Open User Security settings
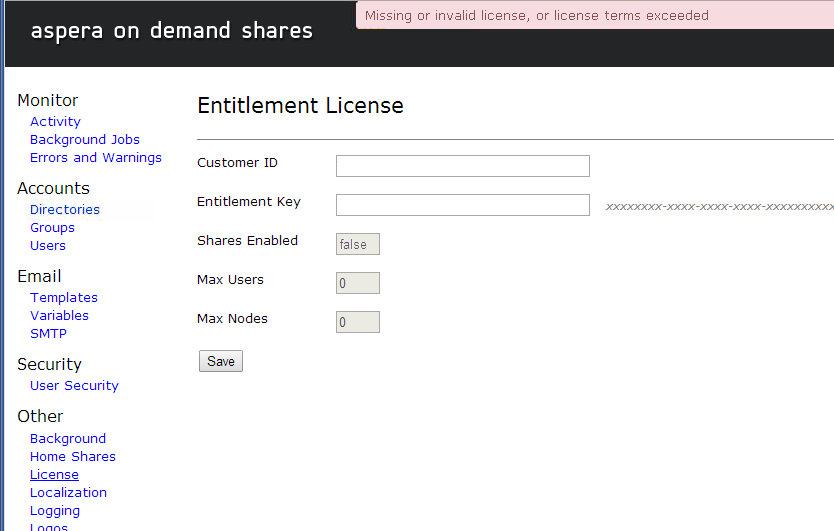The image size is (834, 531). pos(74,386)
